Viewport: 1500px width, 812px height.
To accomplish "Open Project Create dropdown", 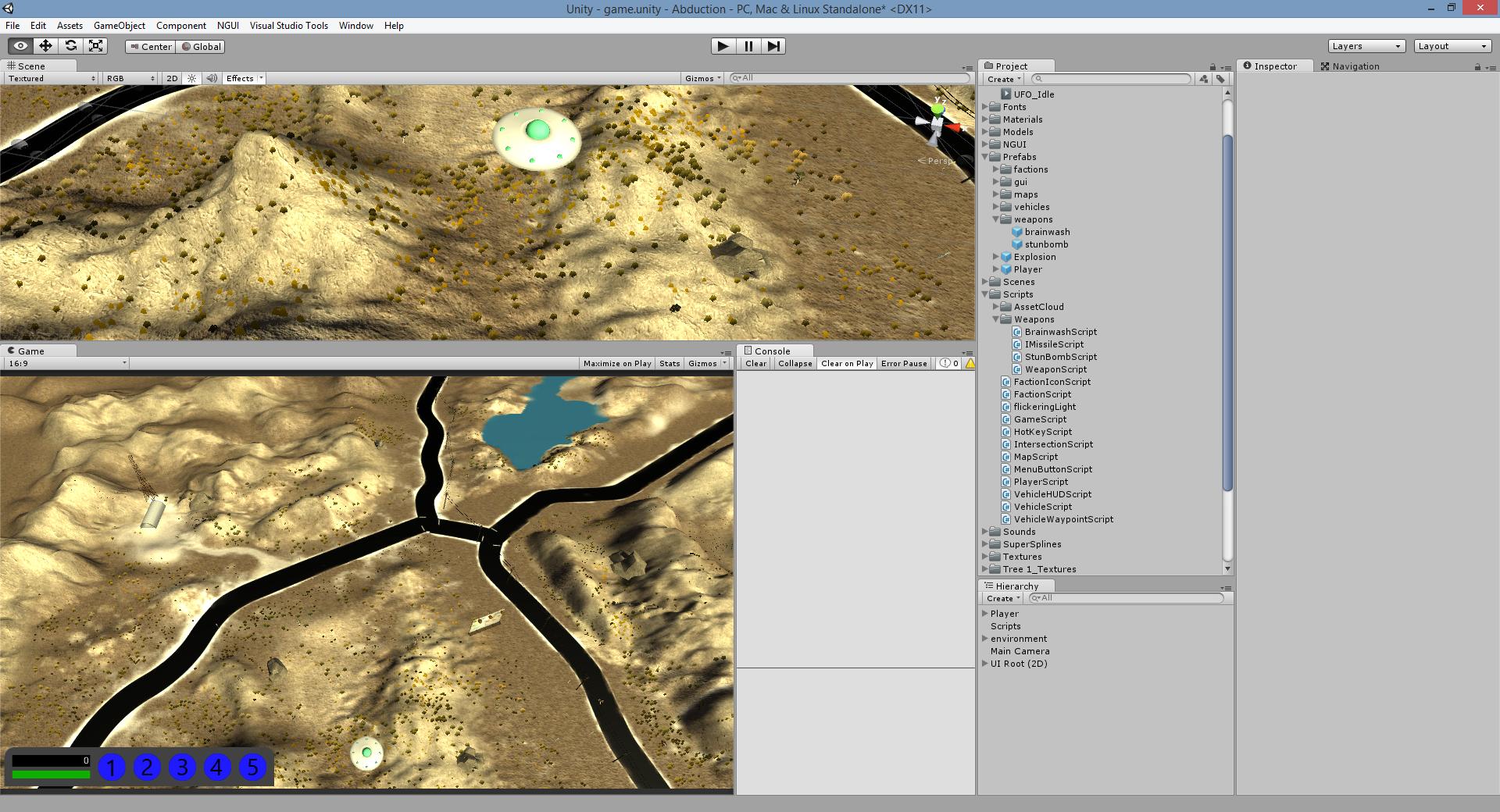I will (x=1004, y=79).
